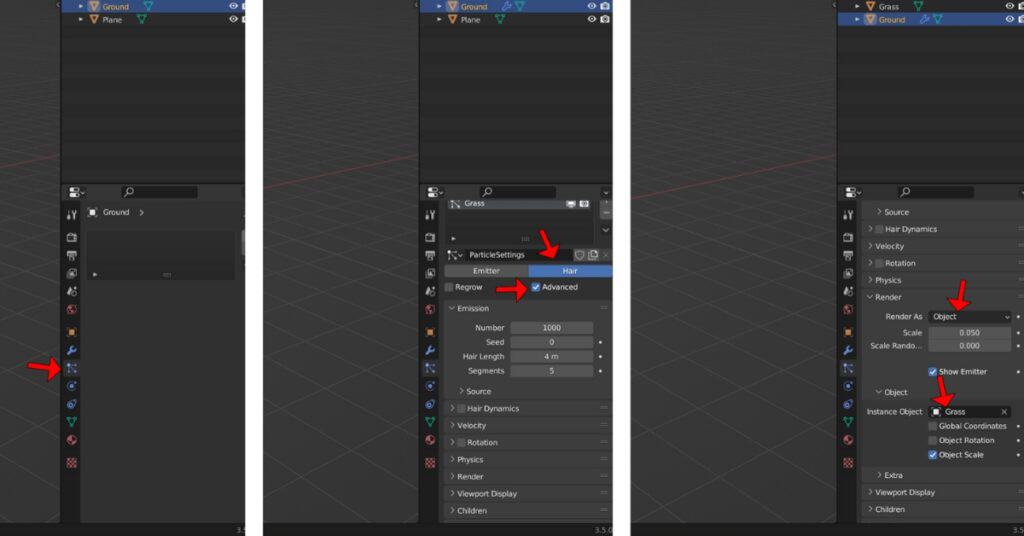Select Grass particle system slot
Image resolution: width=1024 pixels, height=536 pixels.
(519, 204)
